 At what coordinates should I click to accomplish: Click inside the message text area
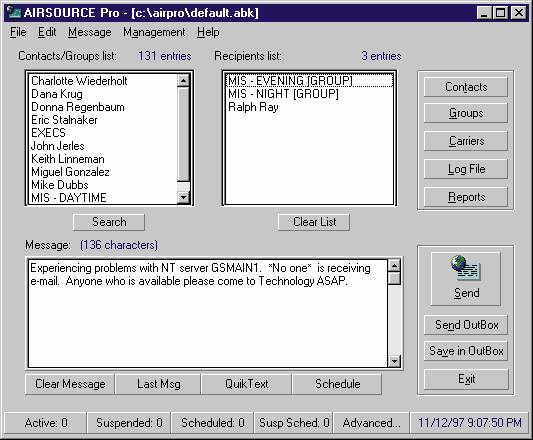pyautogui.click(x=208, y=313)
